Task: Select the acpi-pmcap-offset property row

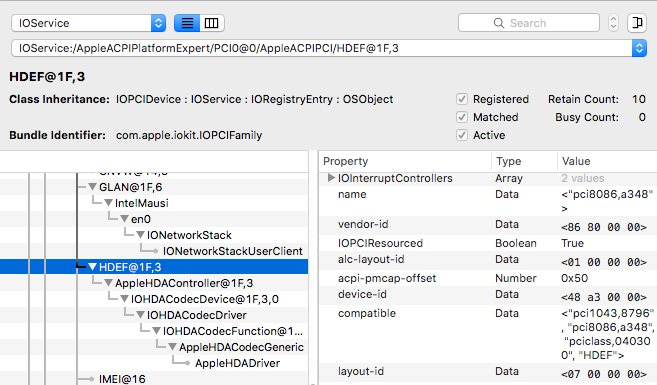Action: 488,278
